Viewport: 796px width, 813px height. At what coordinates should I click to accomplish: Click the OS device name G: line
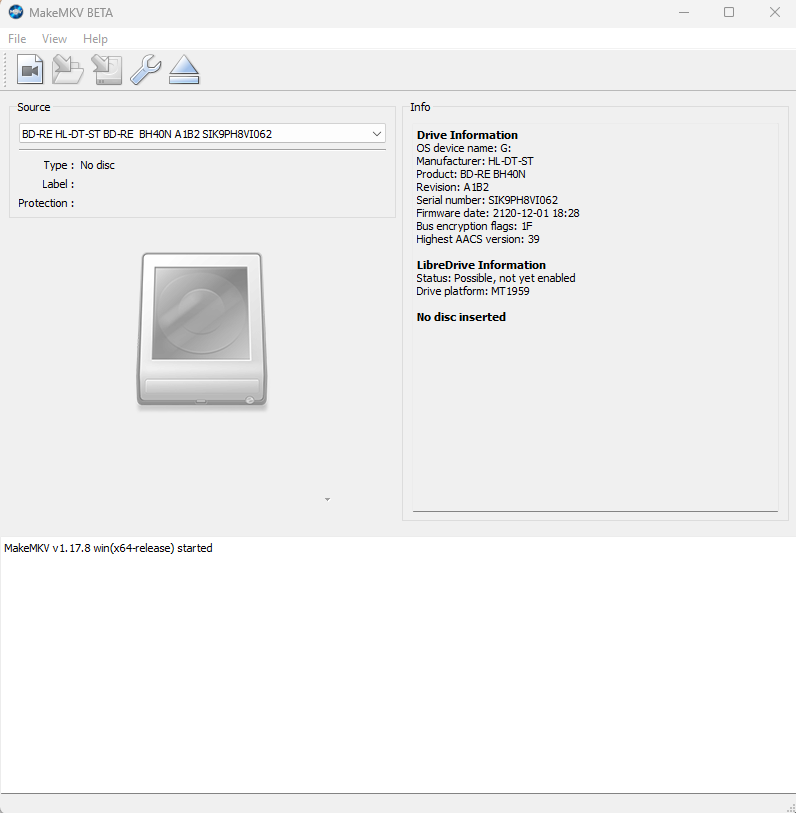click(464, 148)
